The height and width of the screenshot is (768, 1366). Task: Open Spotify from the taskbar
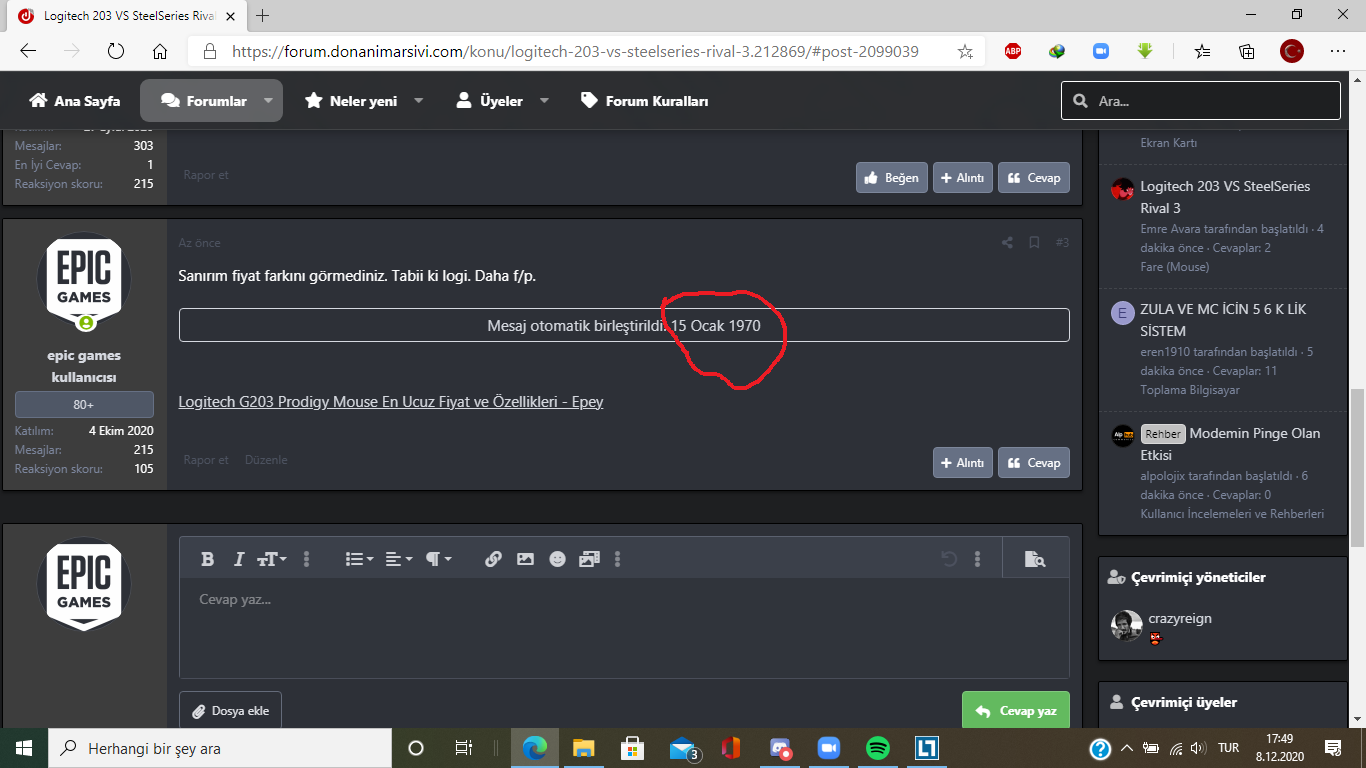877,748
